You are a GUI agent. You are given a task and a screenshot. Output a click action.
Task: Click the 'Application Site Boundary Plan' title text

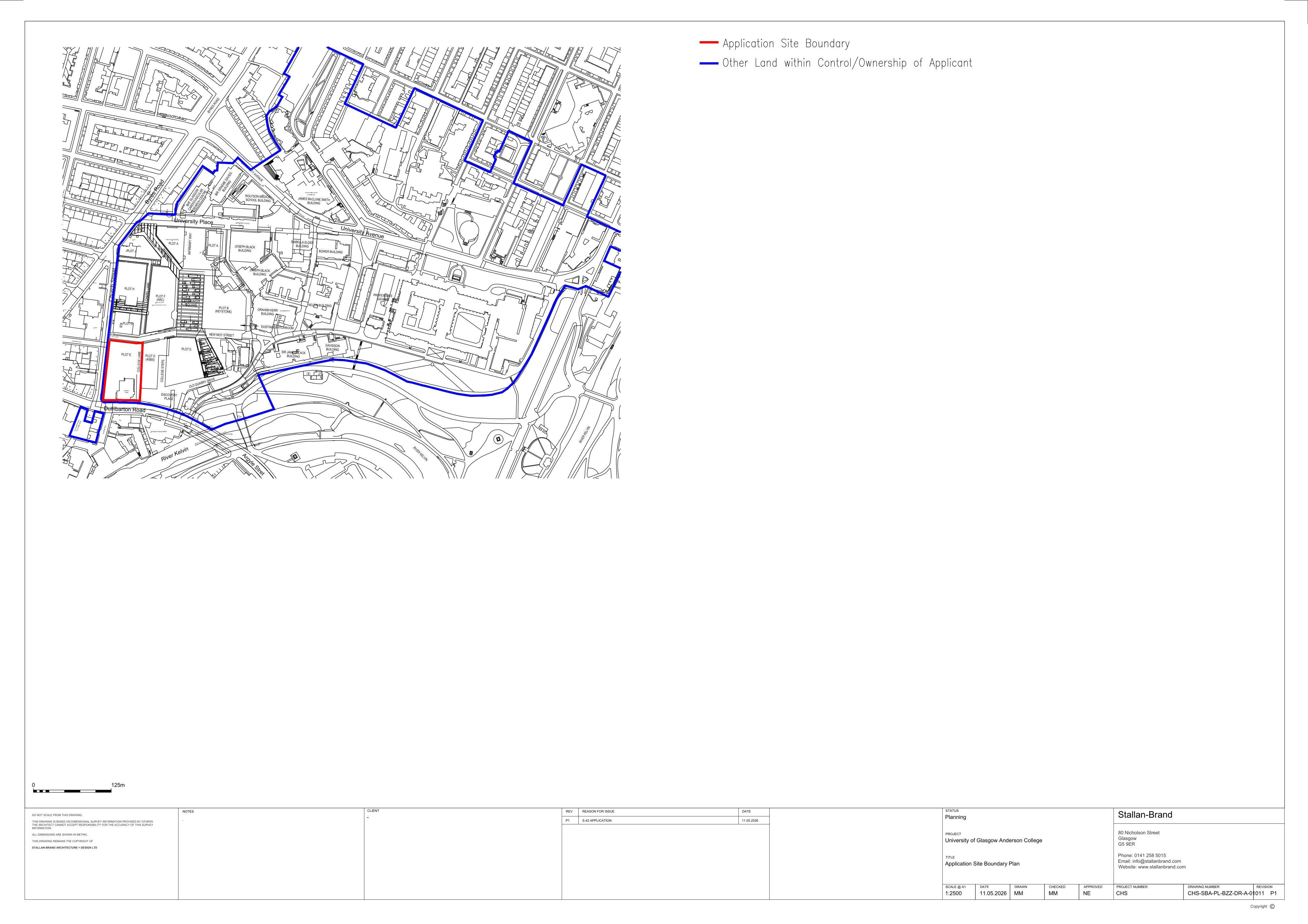pyautogui.click(x=982, y=864)
